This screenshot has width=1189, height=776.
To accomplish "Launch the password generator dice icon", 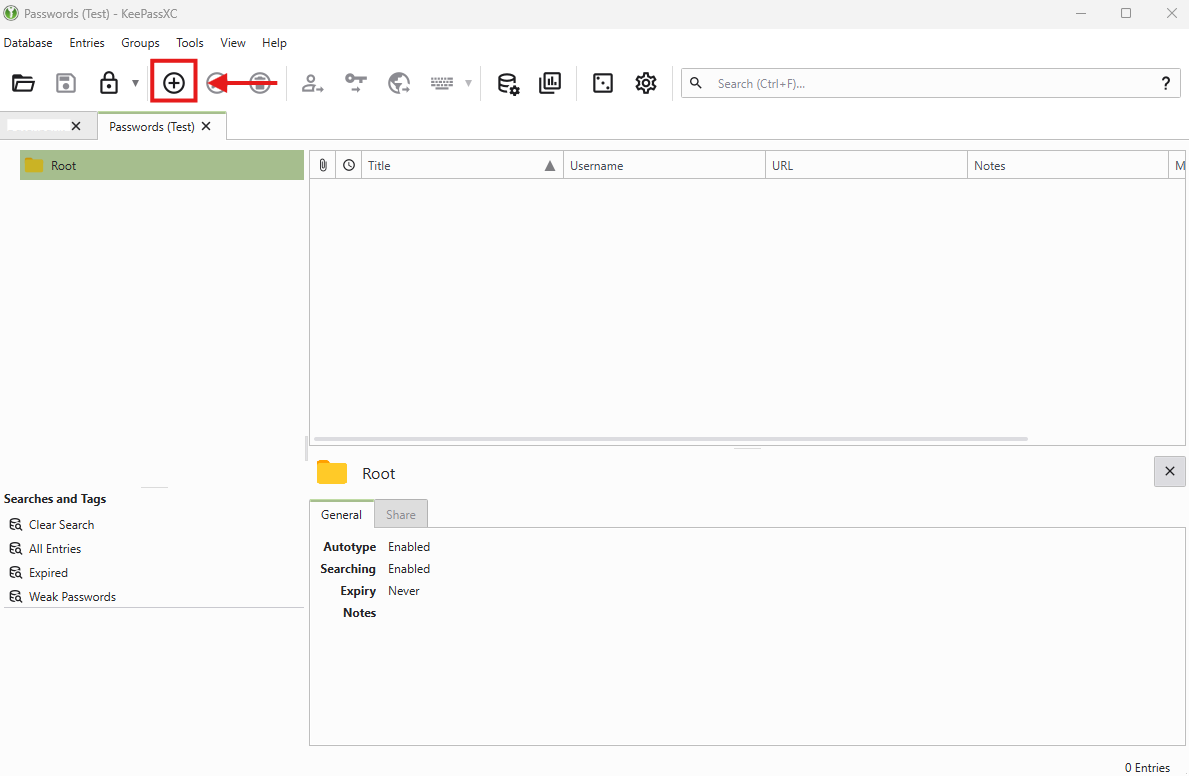I will click(x=603, y=83).
